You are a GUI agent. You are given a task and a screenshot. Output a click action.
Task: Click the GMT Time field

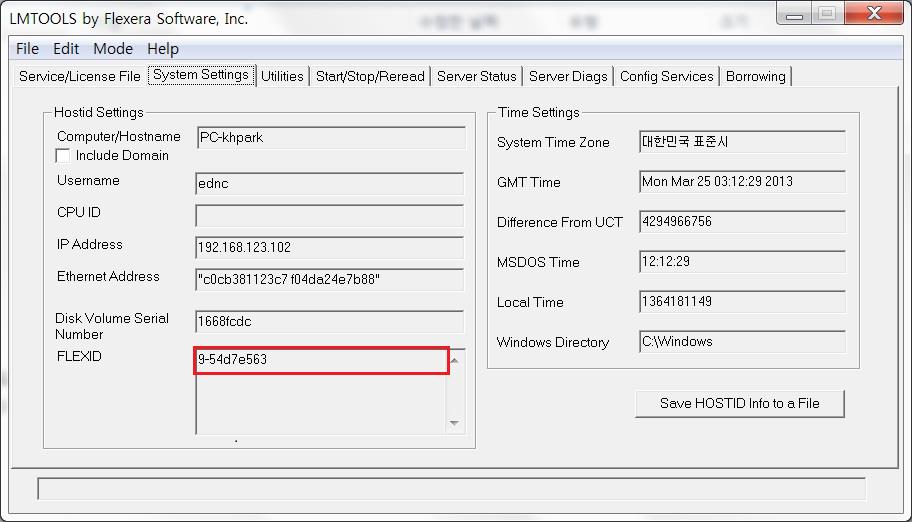[x=742, y=182]
